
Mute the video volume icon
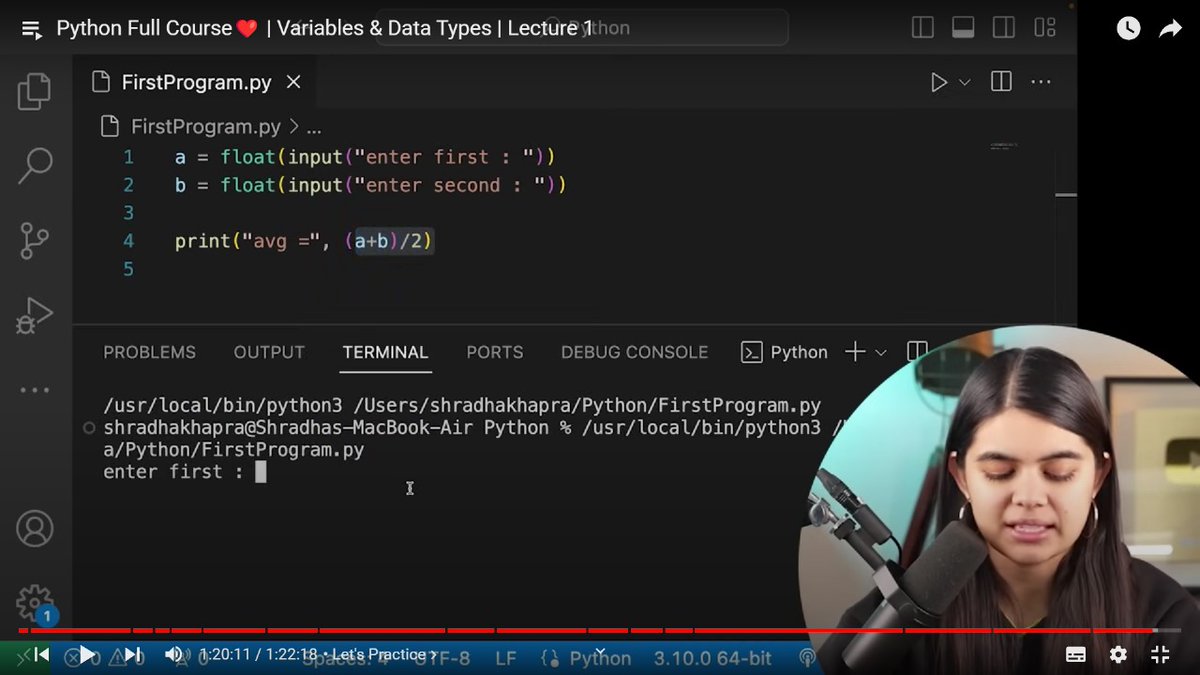[x=174, y=654]
